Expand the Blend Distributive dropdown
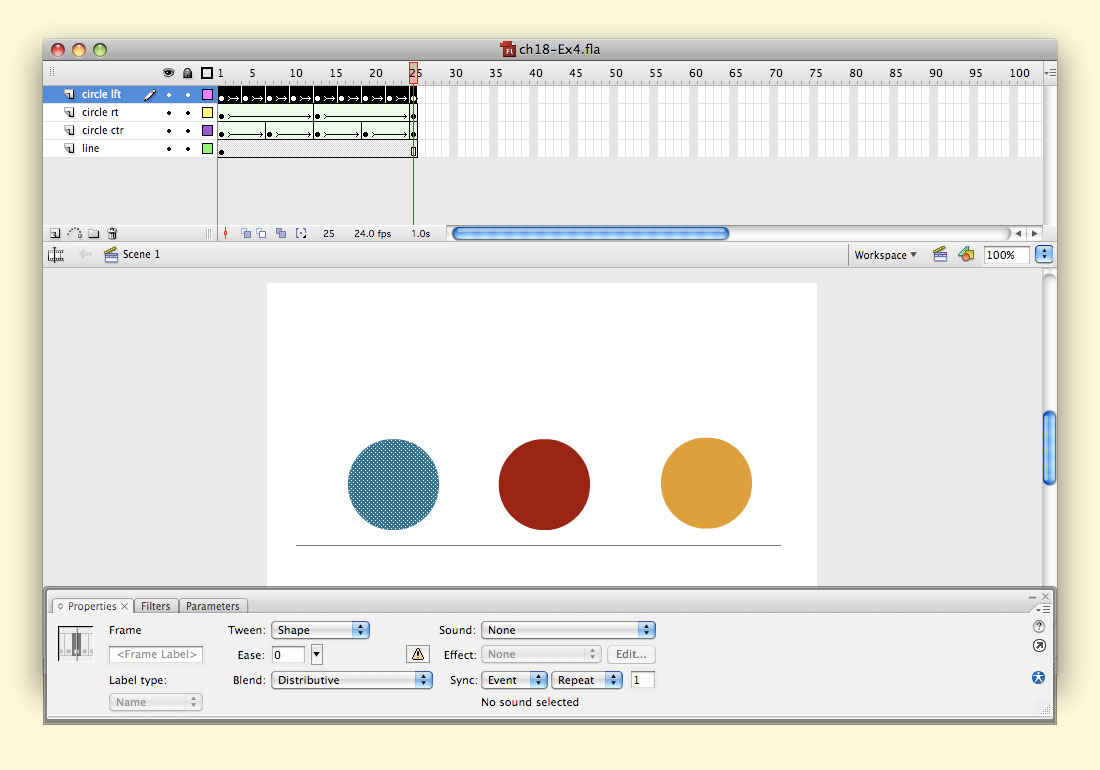The height and width of the screenshot is (770, 1100). point(352,680)
